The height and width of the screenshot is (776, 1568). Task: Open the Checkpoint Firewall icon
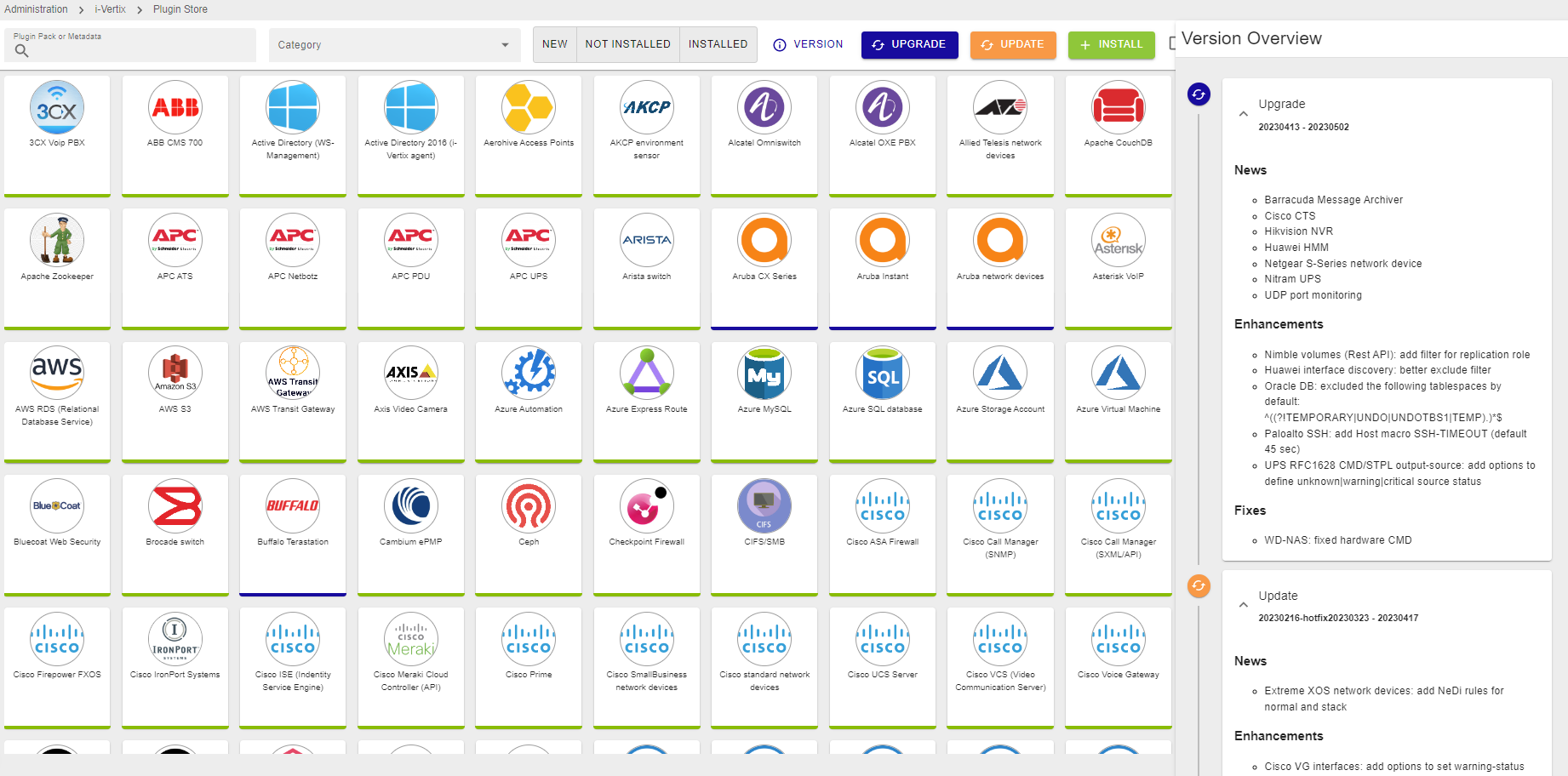click(x=647, y=505)
